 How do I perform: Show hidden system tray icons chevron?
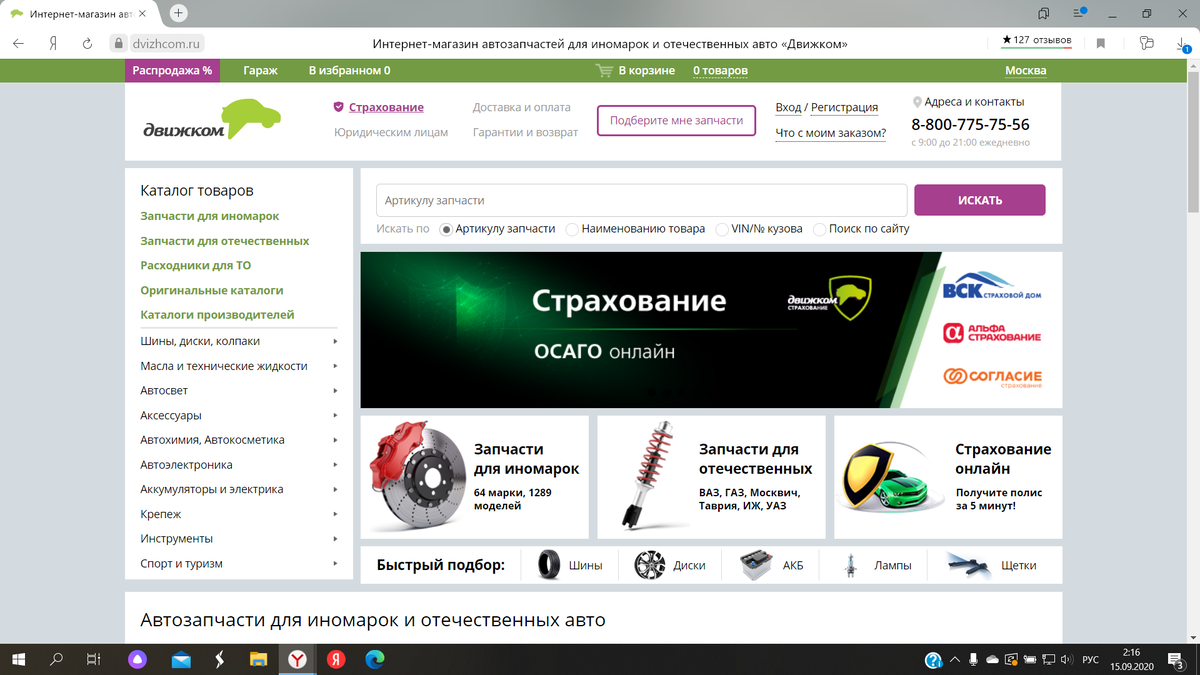(x=955, y=659)
